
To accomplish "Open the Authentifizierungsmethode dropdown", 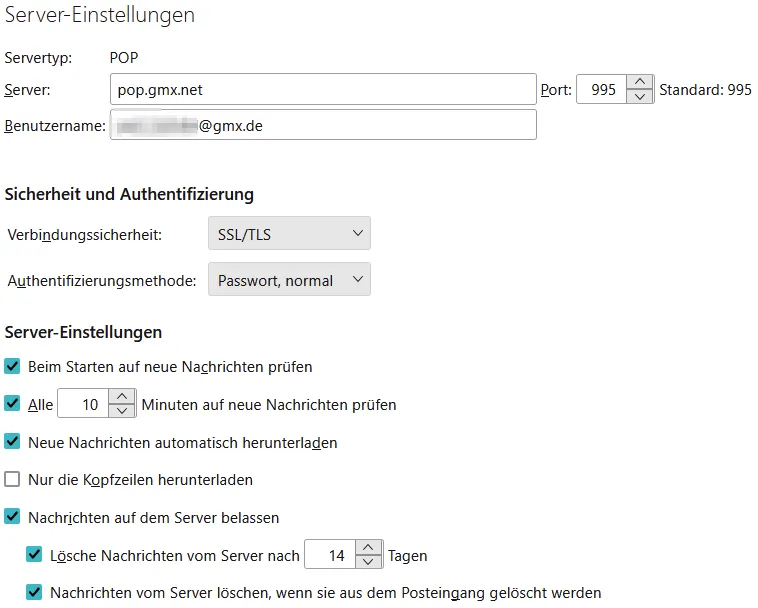I will pos(289,279).
